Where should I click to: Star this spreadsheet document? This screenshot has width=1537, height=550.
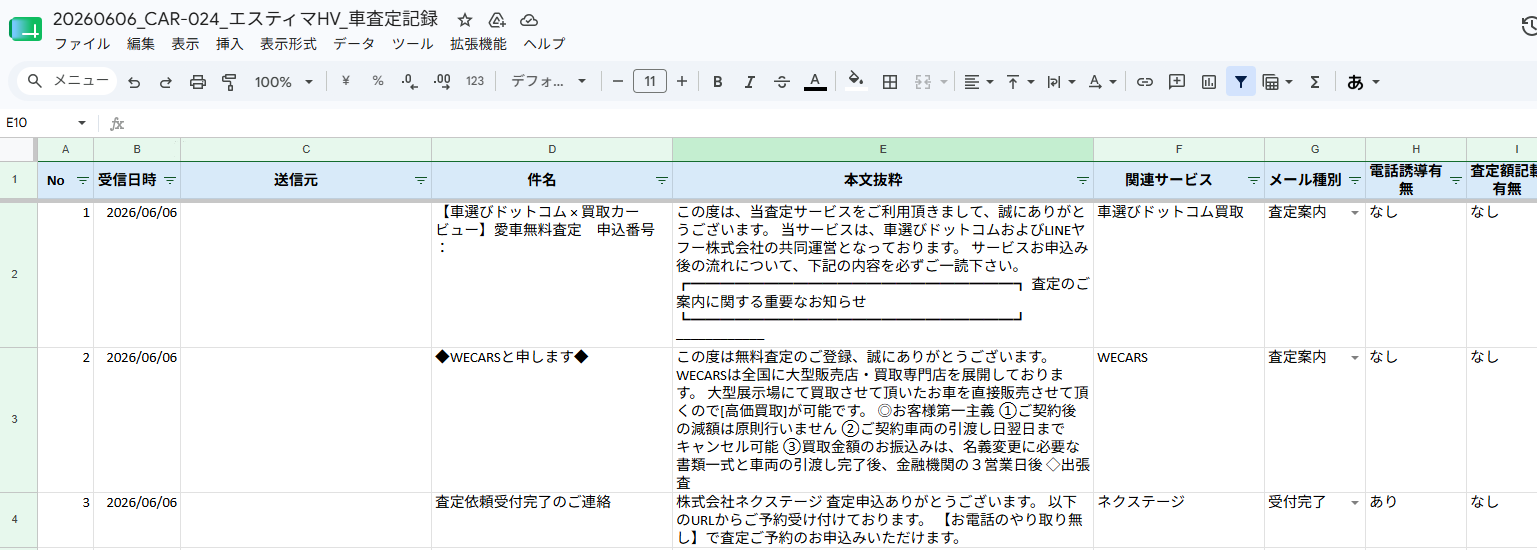click(x=463, y=19)
